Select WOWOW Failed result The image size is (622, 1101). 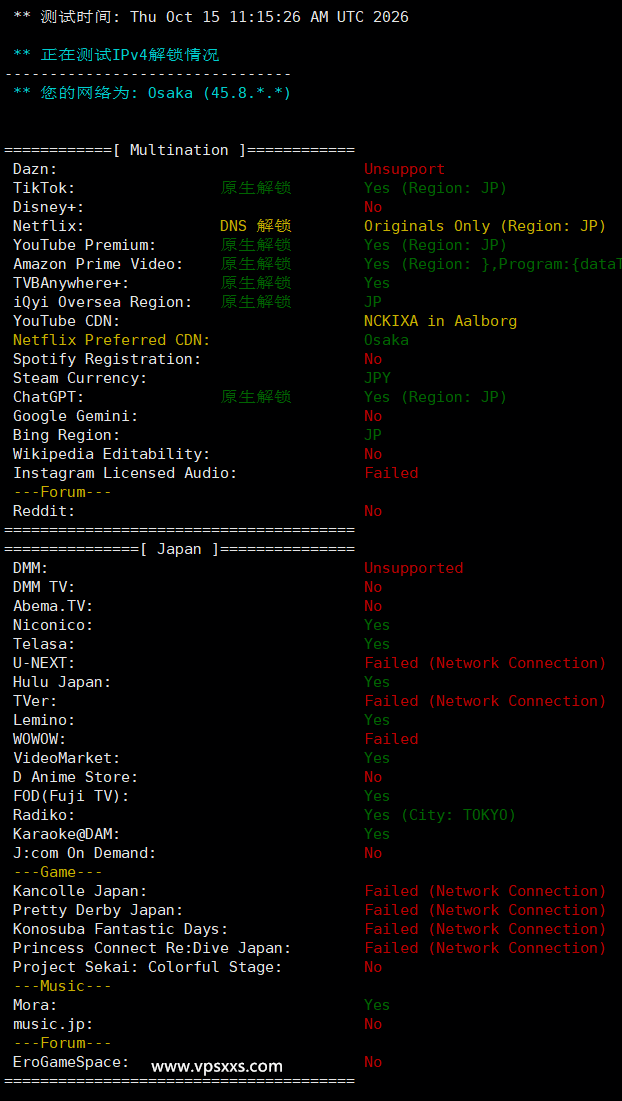[x=391, y=739]
